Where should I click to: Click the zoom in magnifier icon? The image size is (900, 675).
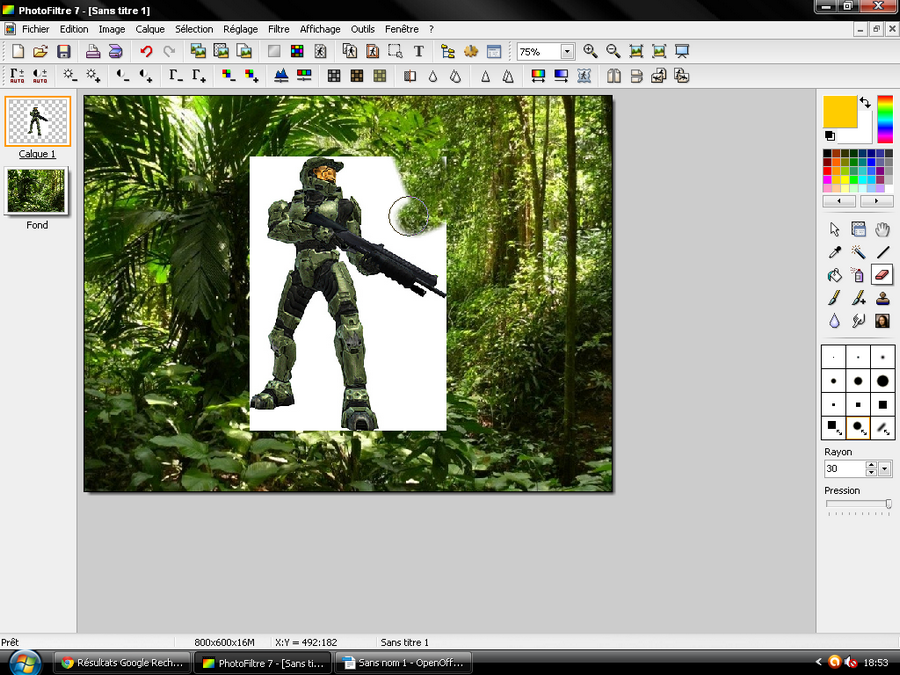click(x=590, y=52)
